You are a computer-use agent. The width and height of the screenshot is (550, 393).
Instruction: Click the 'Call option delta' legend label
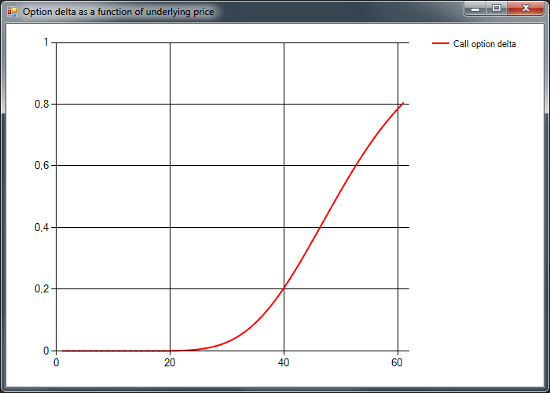coord(484,44)
